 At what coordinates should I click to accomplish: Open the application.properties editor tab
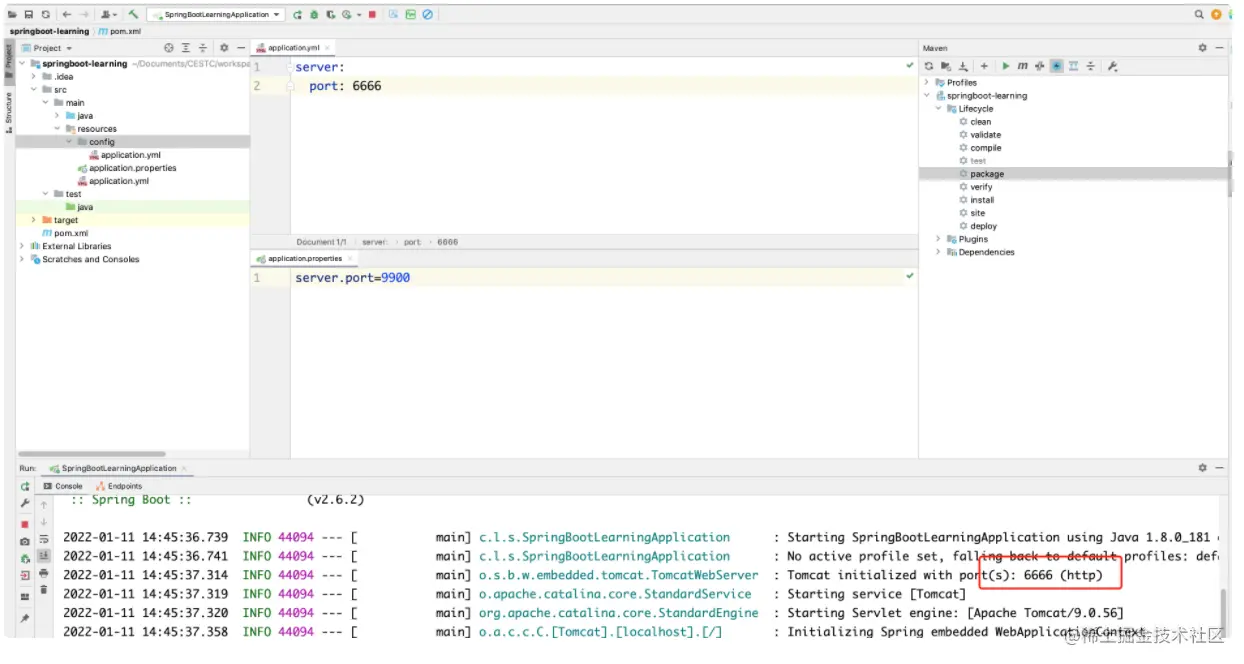[303, 257]
